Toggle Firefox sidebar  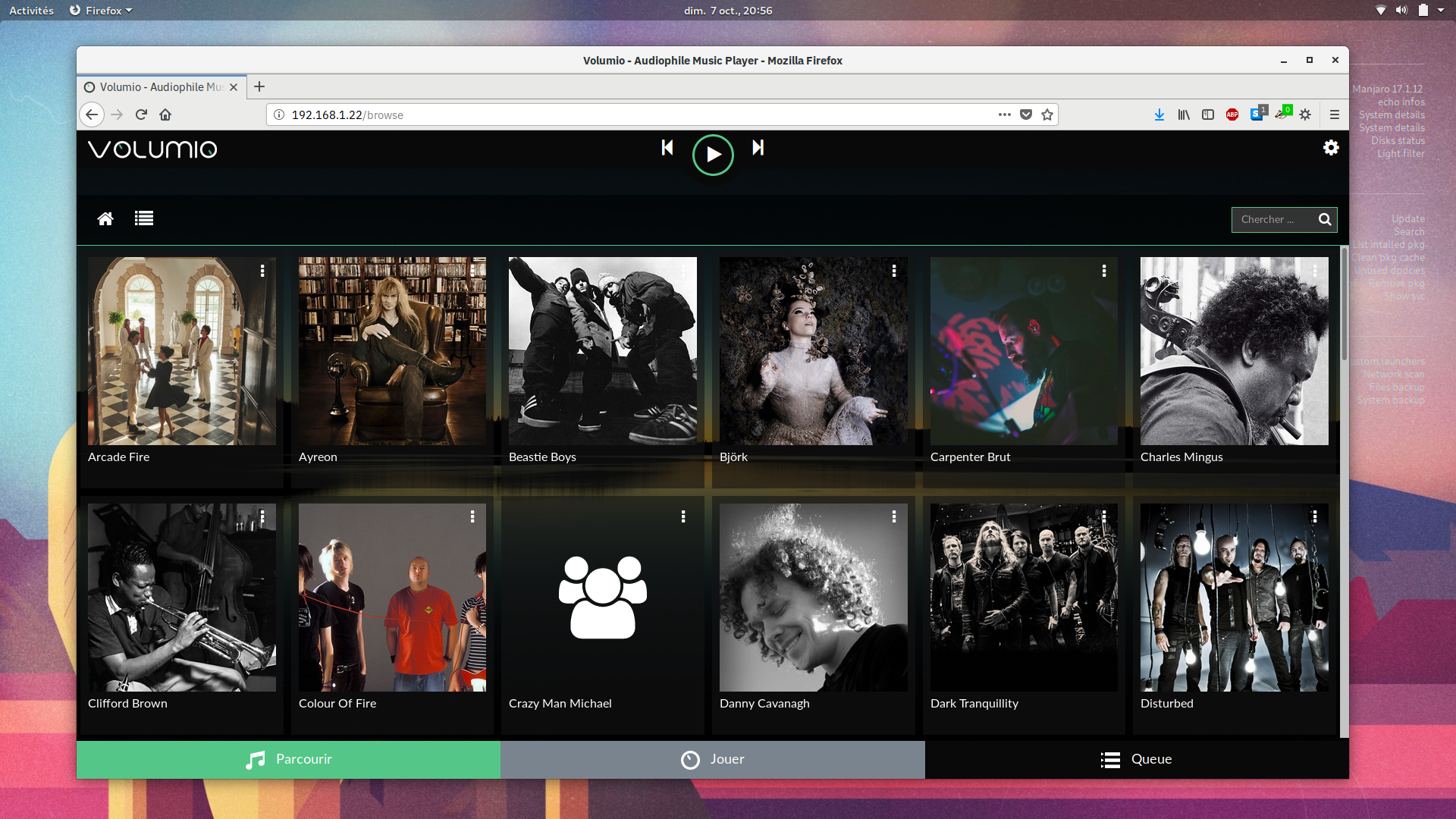[x=1208, y=115]
